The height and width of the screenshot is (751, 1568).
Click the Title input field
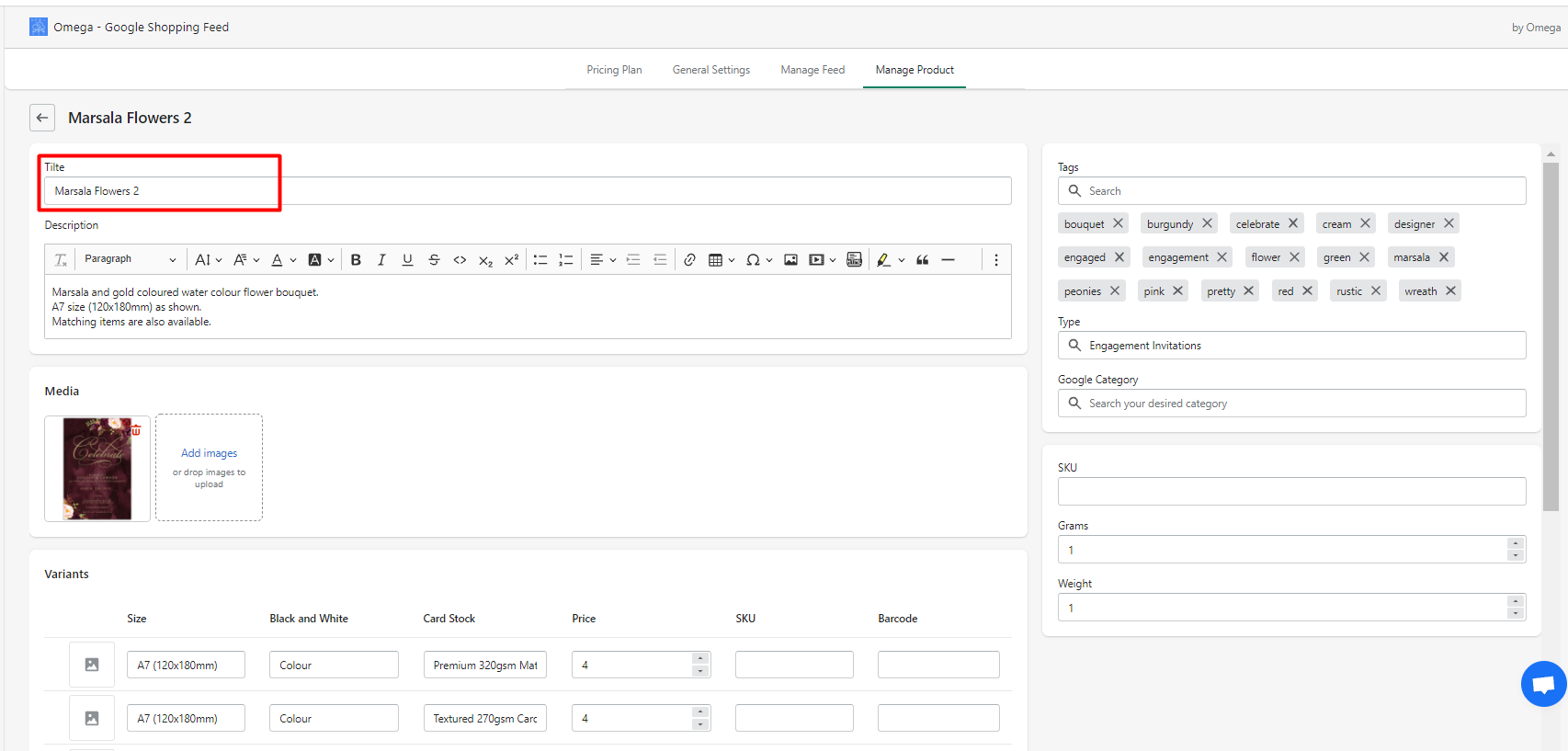click(528, 191)
